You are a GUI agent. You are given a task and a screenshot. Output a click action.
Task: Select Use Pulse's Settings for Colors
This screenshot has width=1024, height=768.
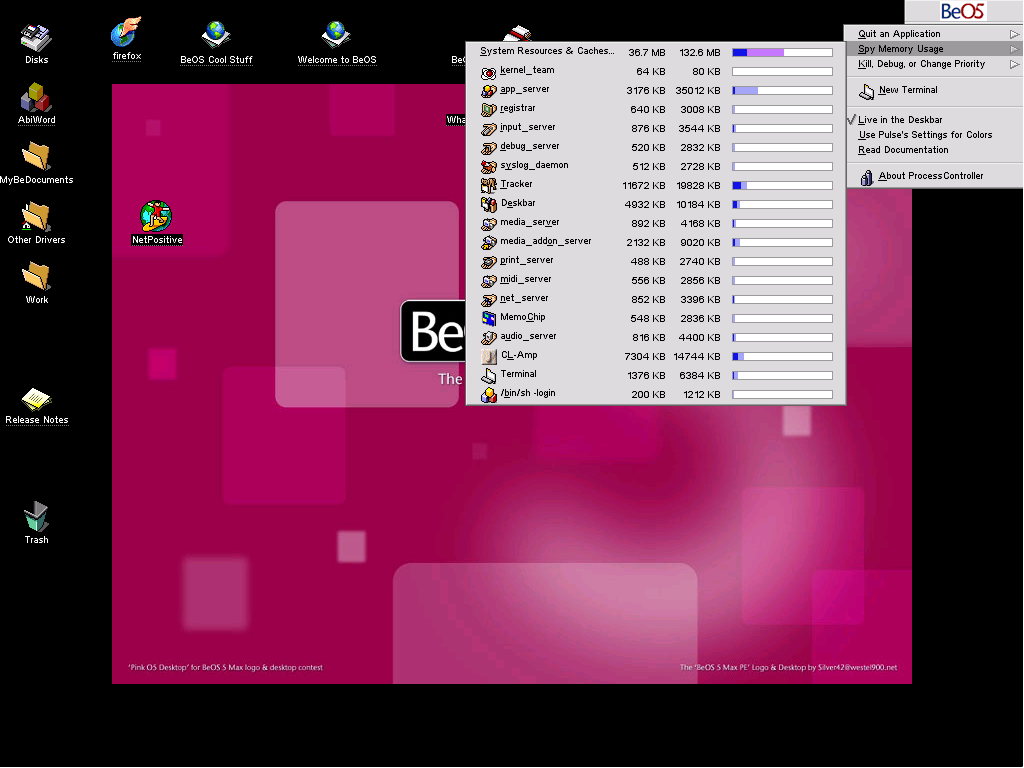(x=935, y=135)
